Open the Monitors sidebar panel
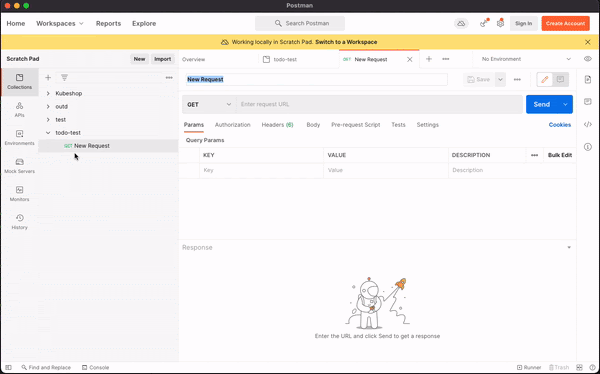This screenshot has width=600, height=374. (20, 194)
